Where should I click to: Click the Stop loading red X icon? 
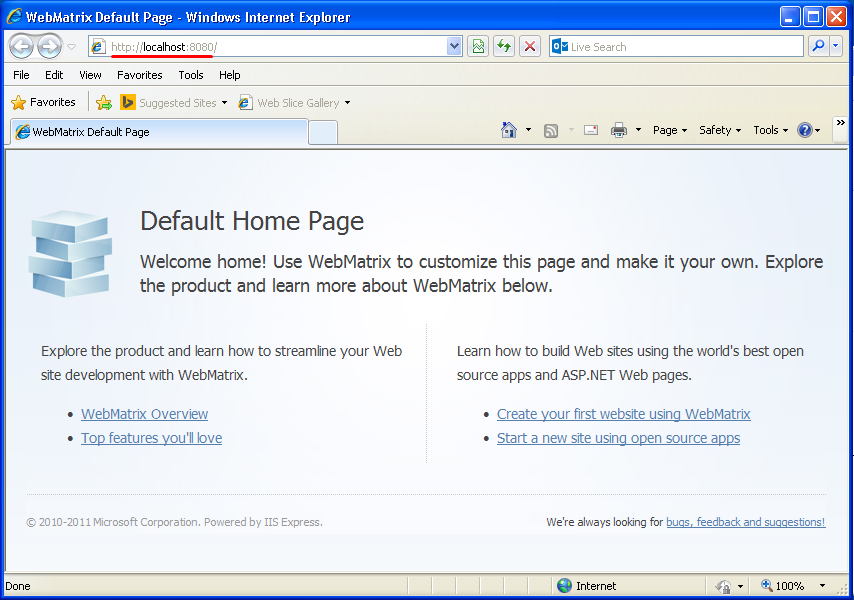(x=530, y=47)
